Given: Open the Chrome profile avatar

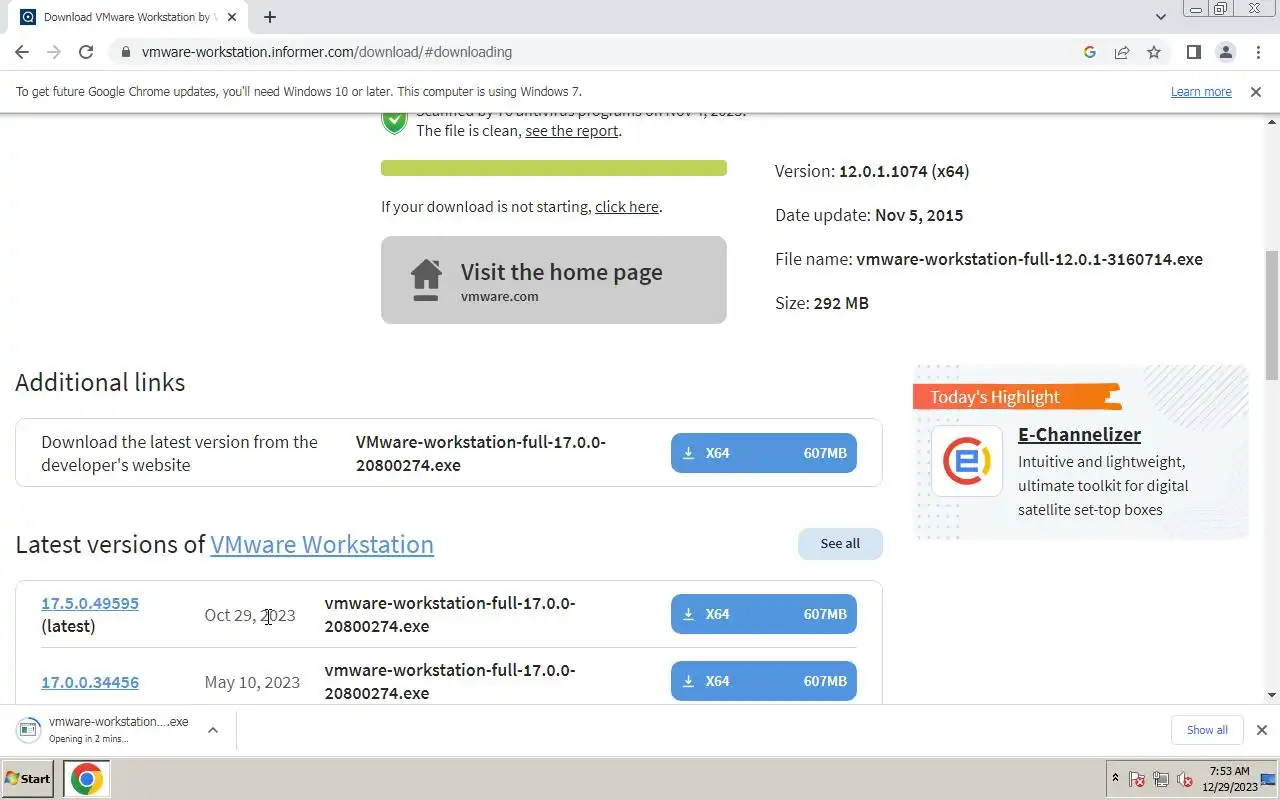Looking at the screenshot, I should (x=1225, y=52).
